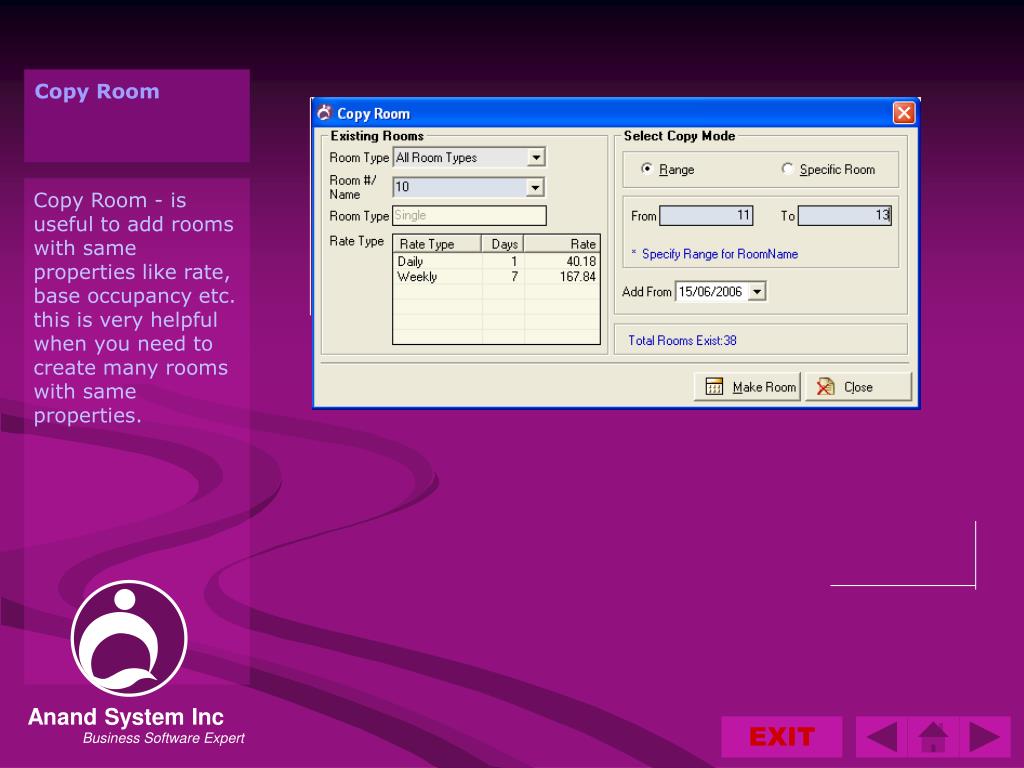Click the Close button with document icon
1024x768 pixels.
(x=858, y=387)
